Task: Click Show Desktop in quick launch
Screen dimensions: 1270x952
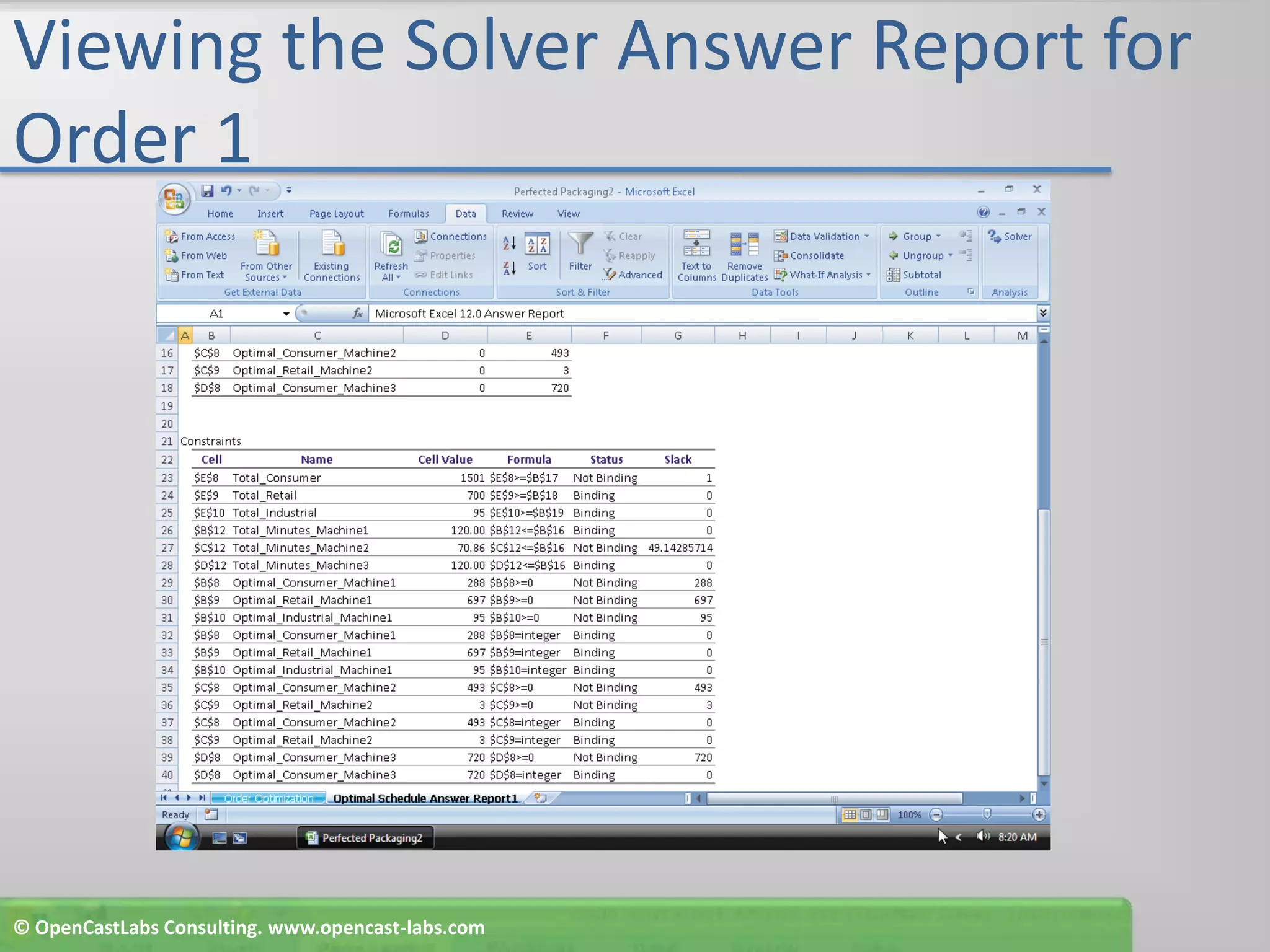Action: click(x=220, y=838)
